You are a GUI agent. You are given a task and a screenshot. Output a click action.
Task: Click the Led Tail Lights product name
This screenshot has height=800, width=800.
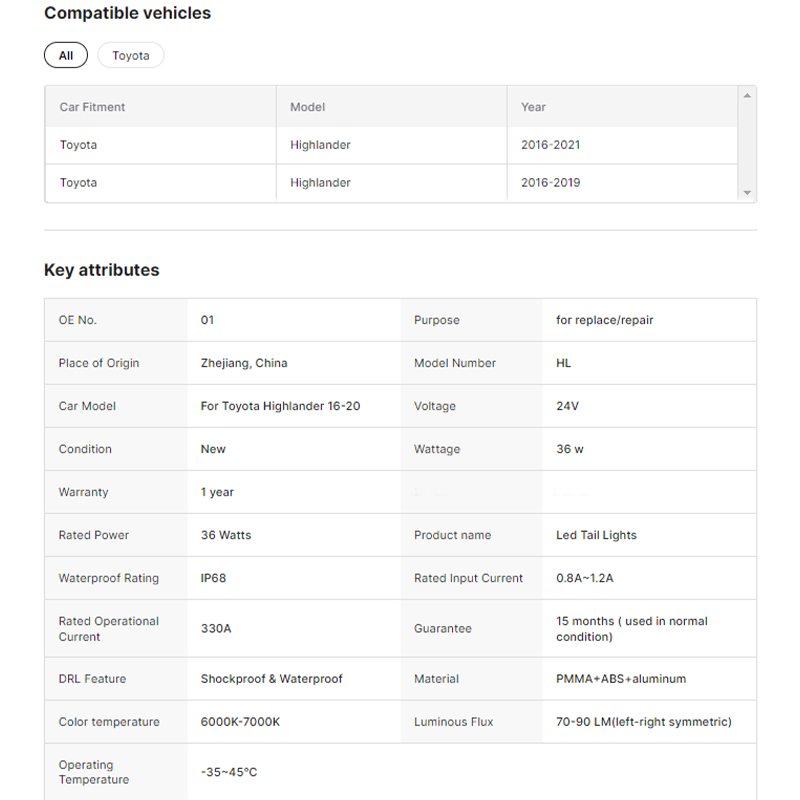(x=596, y=535)
